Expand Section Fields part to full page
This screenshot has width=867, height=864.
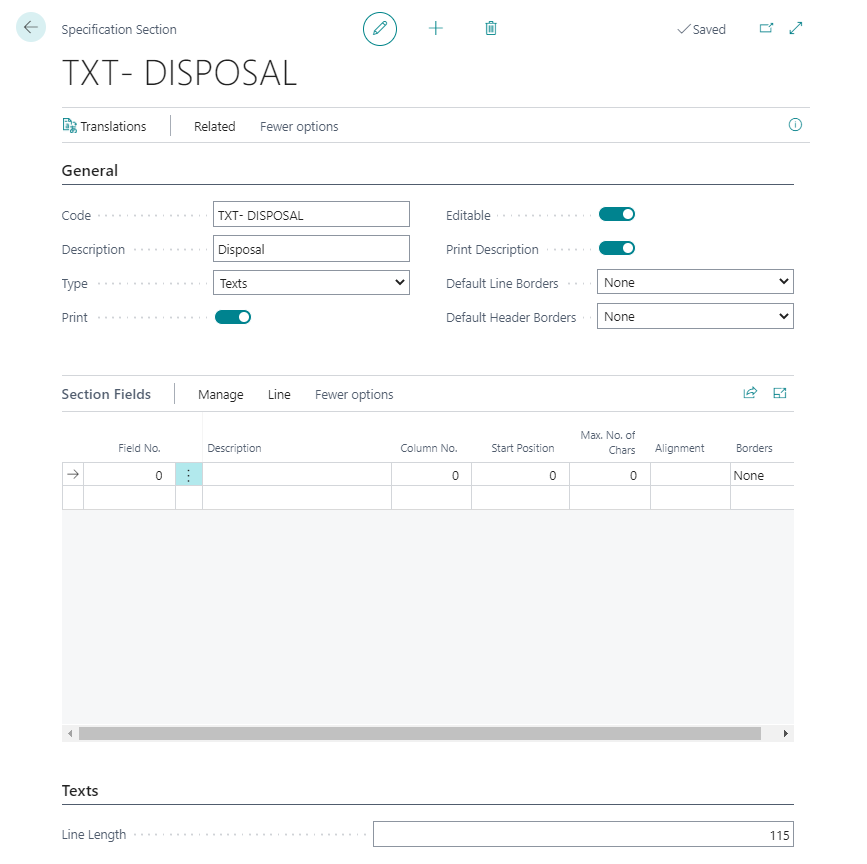[x=780, y=393]
